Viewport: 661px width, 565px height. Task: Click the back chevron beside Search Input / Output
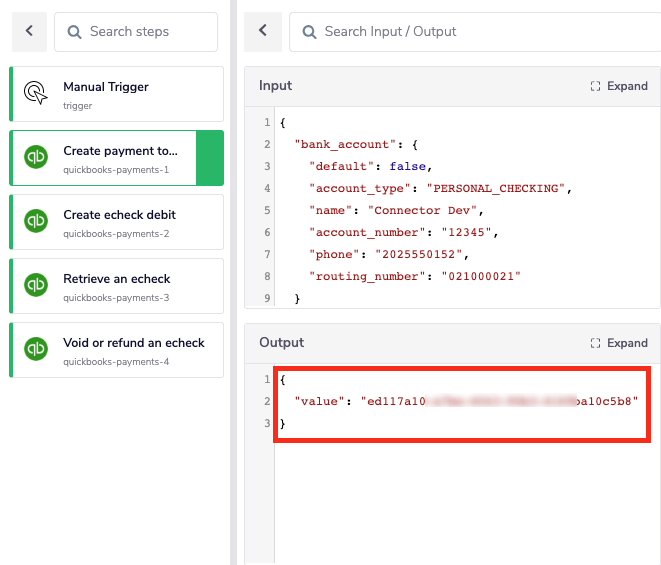point(263,31)
